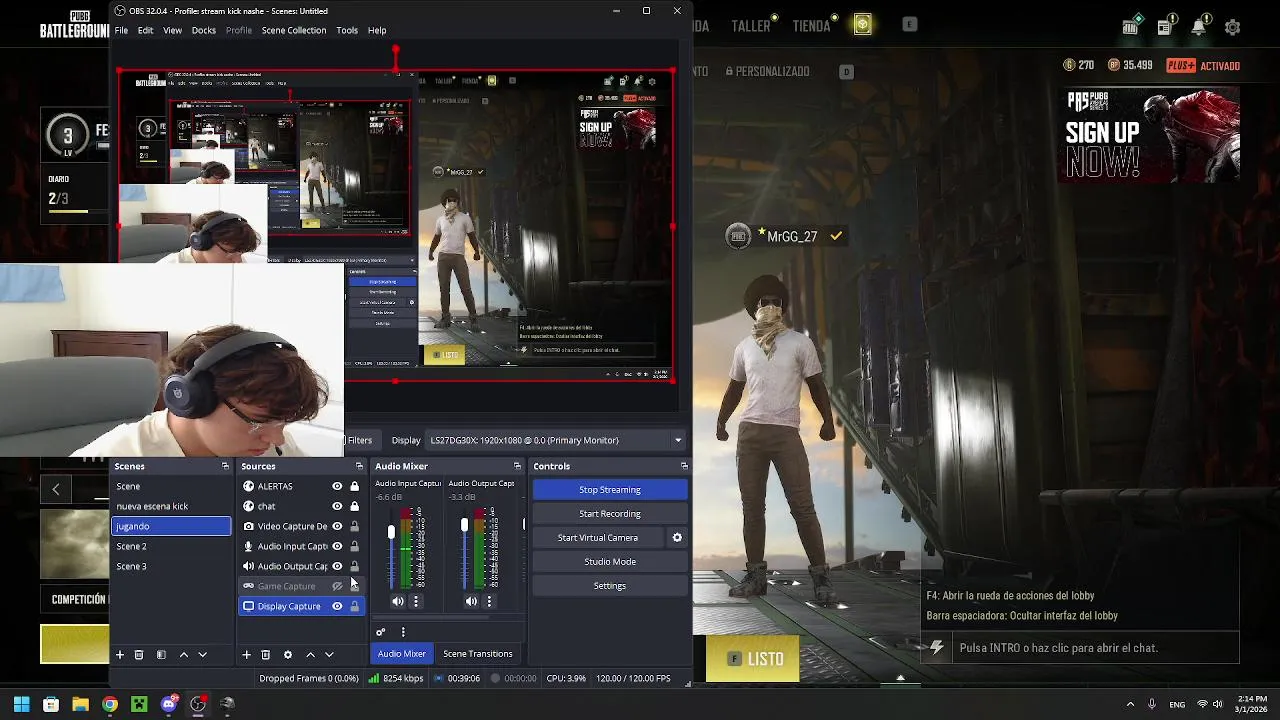Image resolution: width=1280 pixels, height=720 pixels.
Task: Open Docks menu in OBS
Action: coord(204,30)
